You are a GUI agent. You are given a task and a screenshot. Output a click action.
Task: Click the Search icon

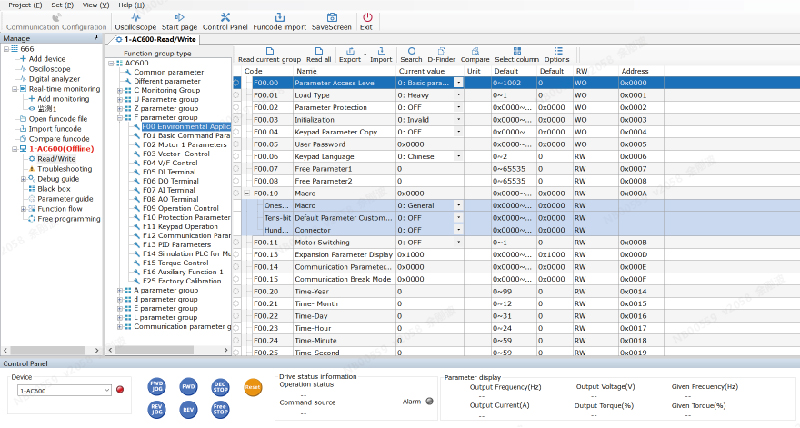[x=411, y=51]
